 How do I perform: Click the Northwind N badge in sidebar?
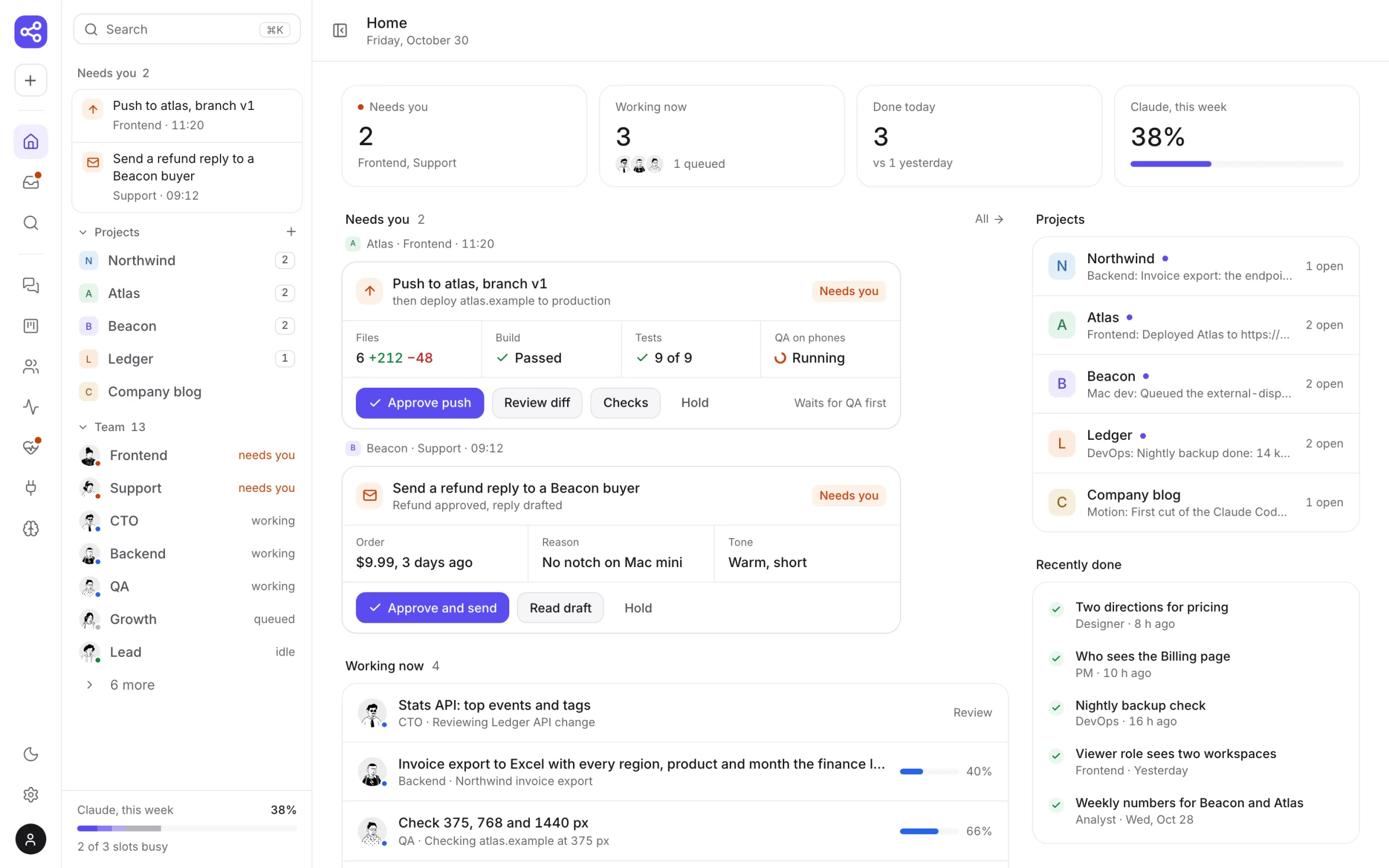[89, 260]
